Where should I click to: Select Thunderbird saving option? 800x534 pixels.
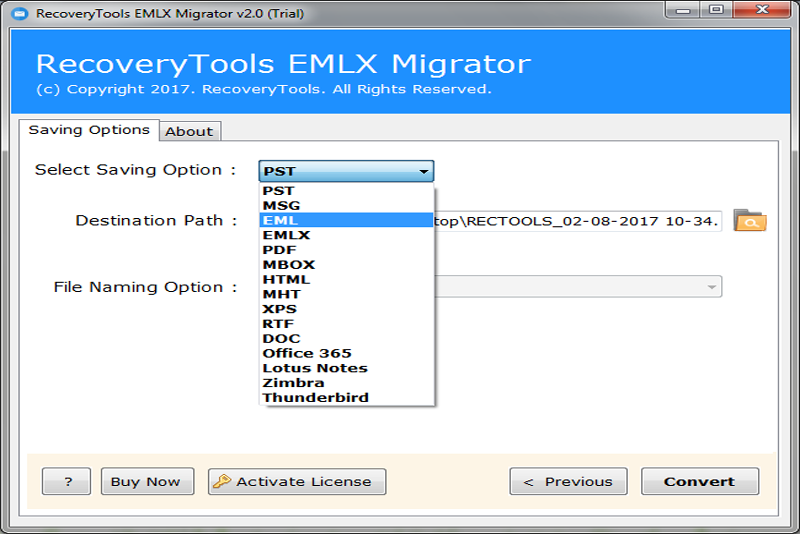(346, 398)
